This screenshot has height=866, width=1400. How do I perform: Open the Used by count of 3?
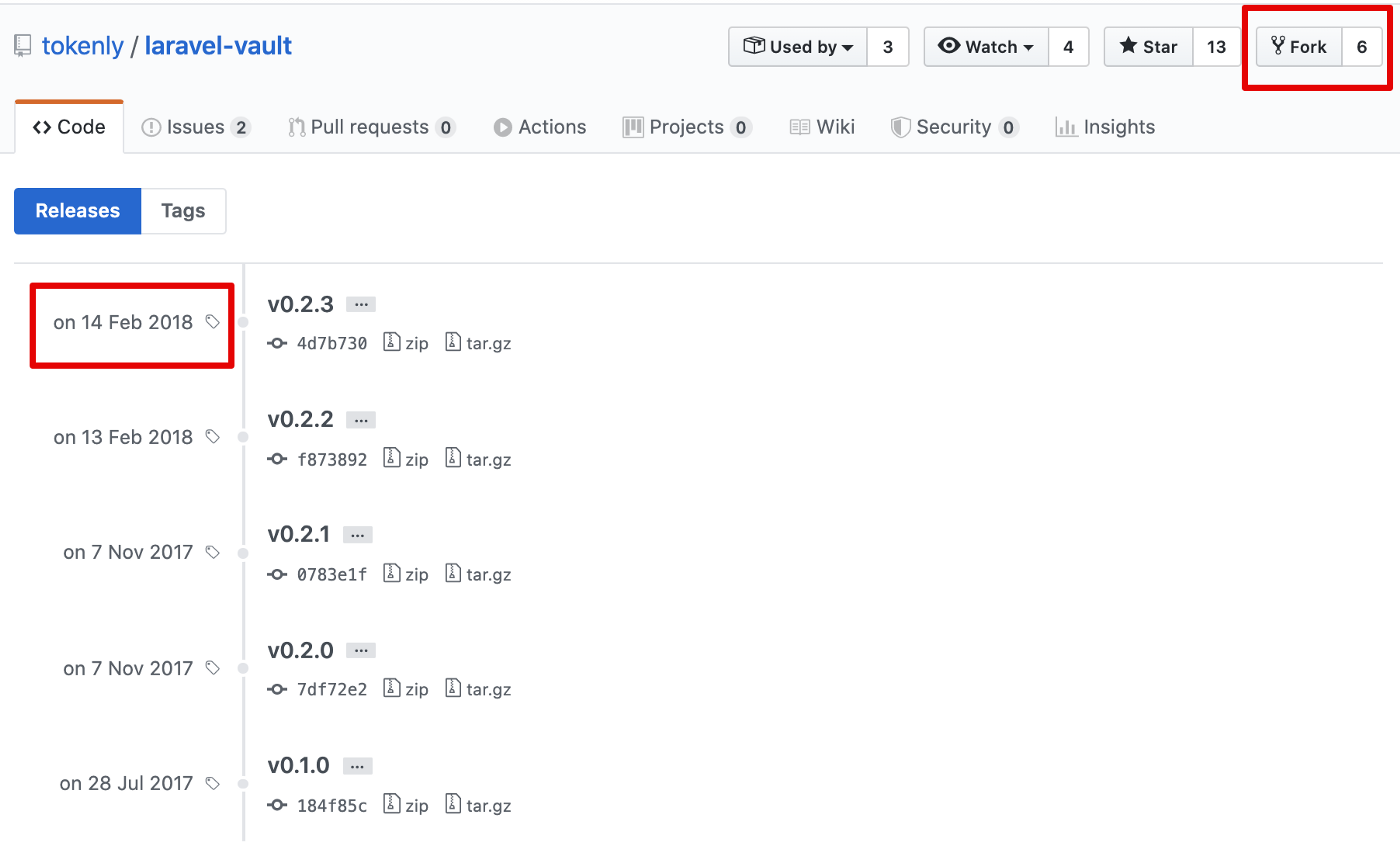(x=888, y=47)
